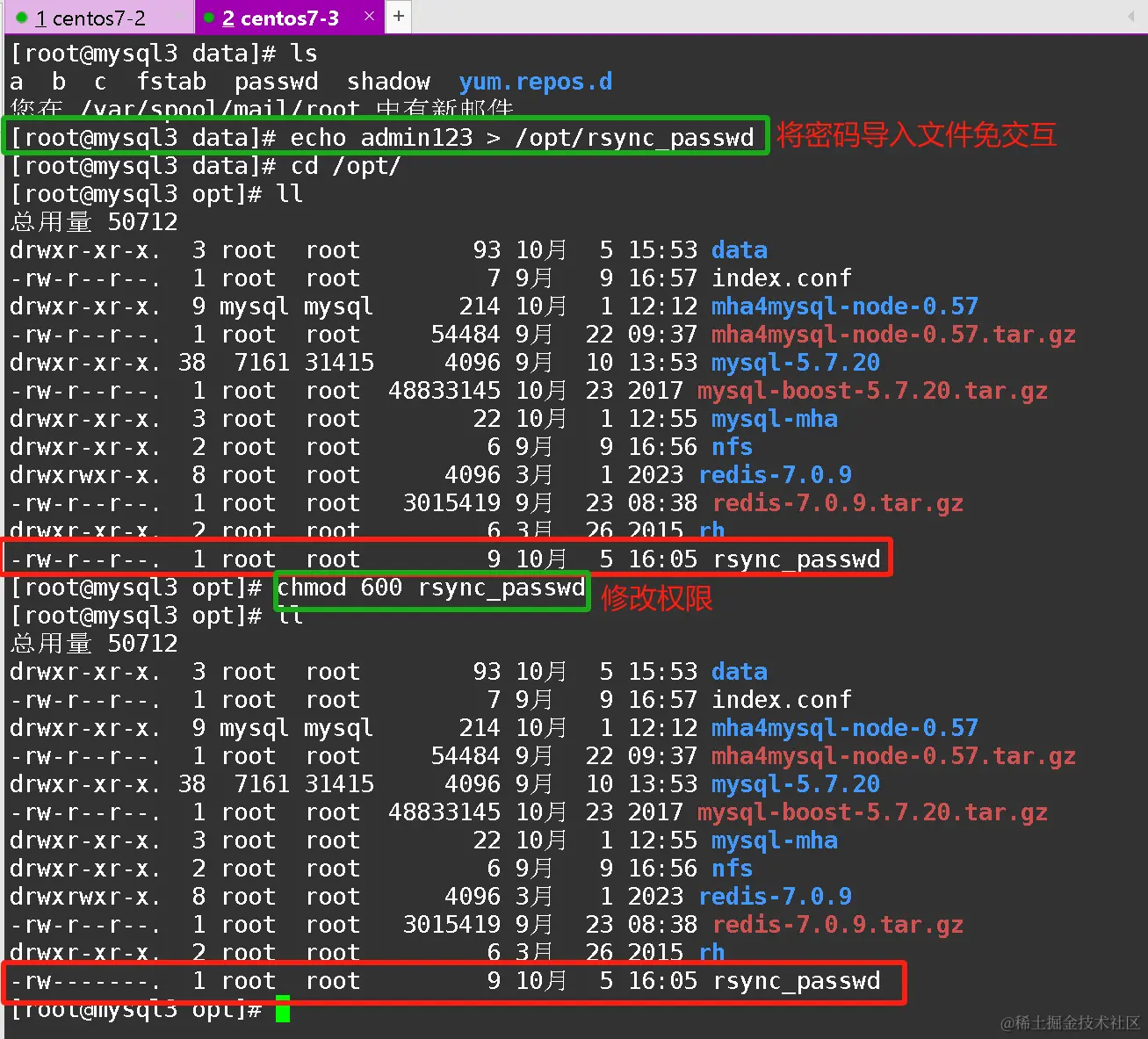
Task: Click "mha4mysql-node-0.57.tar.gz" in the listing before chmod
Action: click(x=893, y=335)
